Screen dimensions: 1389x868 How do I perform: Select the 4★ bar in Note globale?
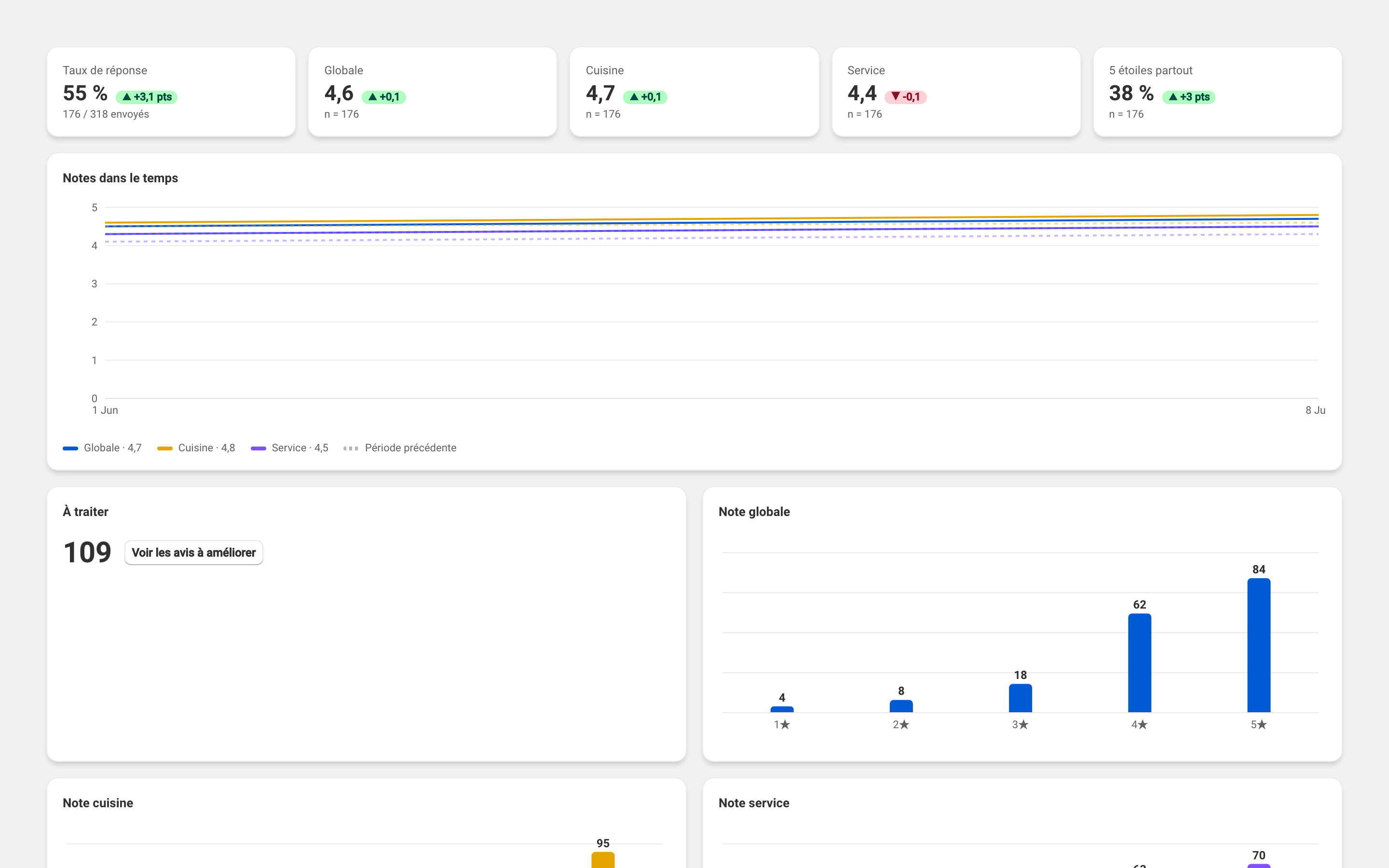1139,663
